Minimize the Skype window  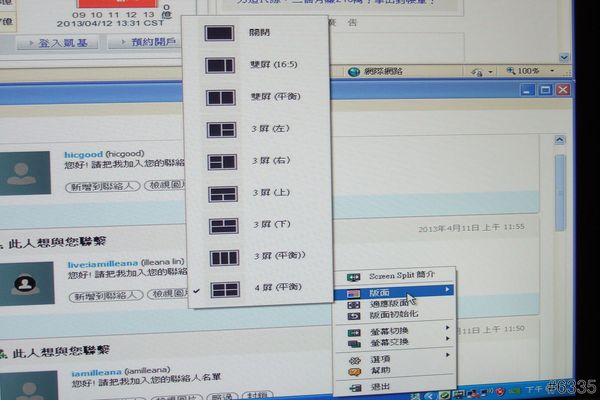click(x=527, y=90)
